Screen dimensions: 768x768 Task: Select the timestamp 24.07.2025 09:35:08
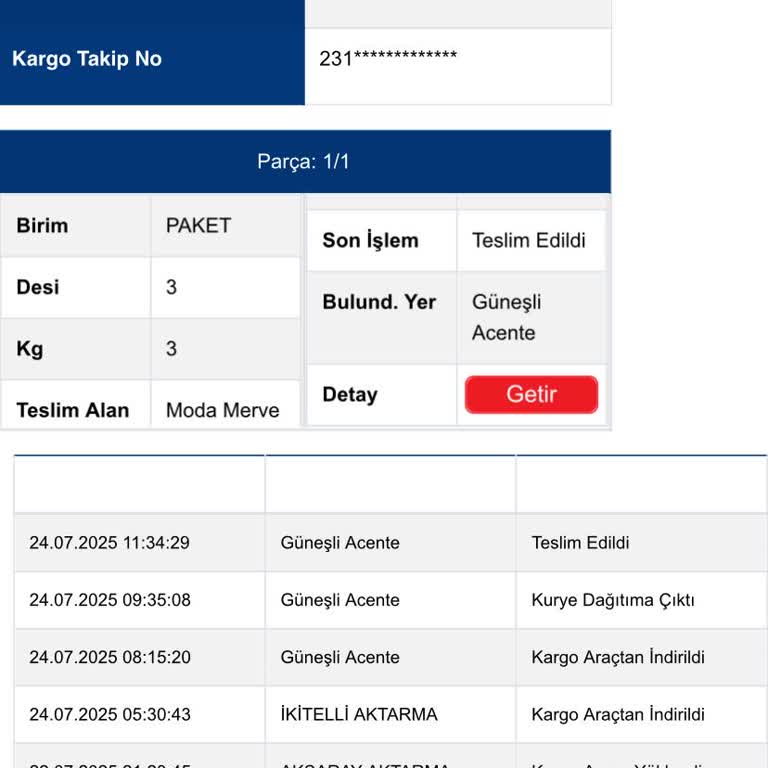click(x=110, y=600)
